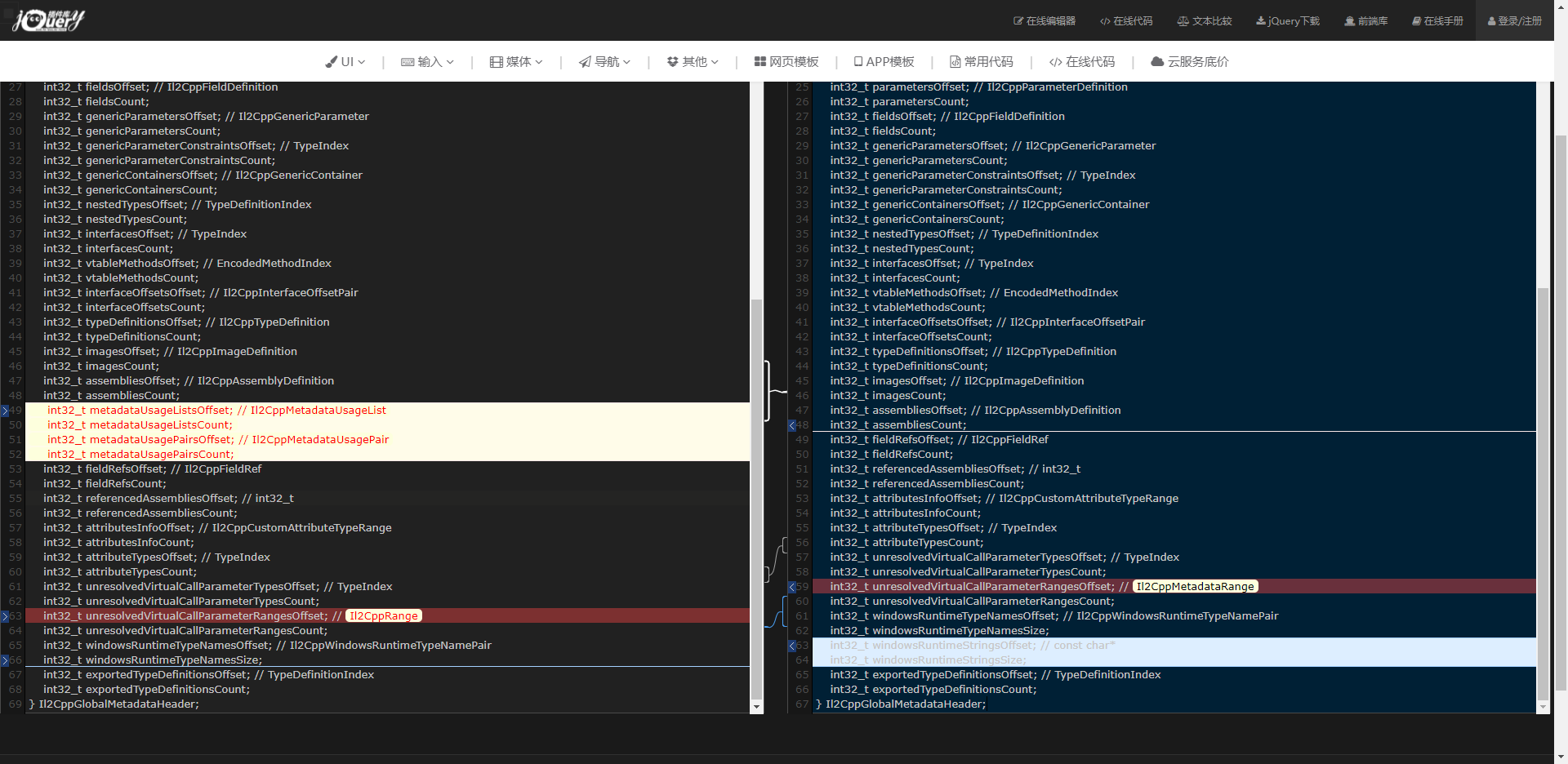Click left pane scrollbar down arrow
Screen dimensions: 1568x764
756,707
